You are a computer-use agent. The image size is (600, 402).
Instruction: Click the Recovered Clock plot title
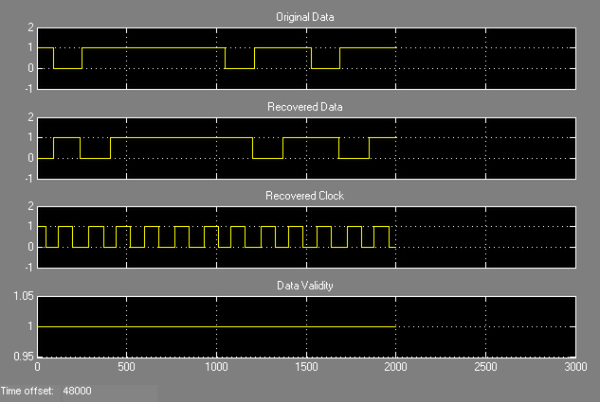[305, 196]
